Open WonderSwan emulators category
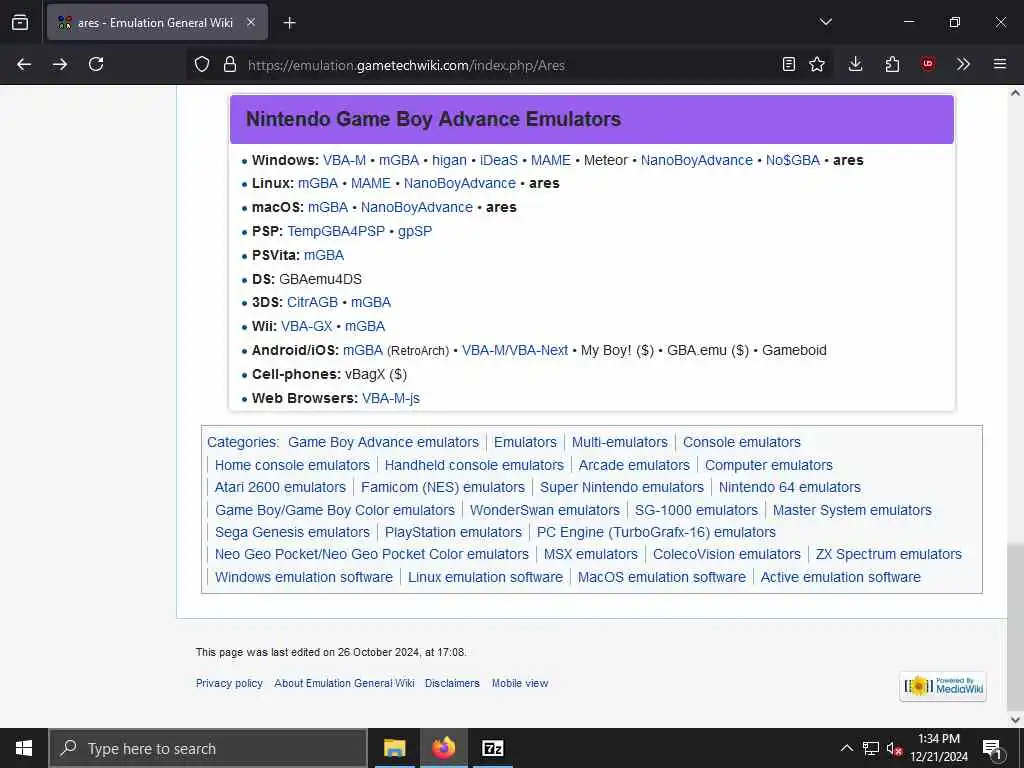The image size is (1024, 768). (x=545, y=510)
